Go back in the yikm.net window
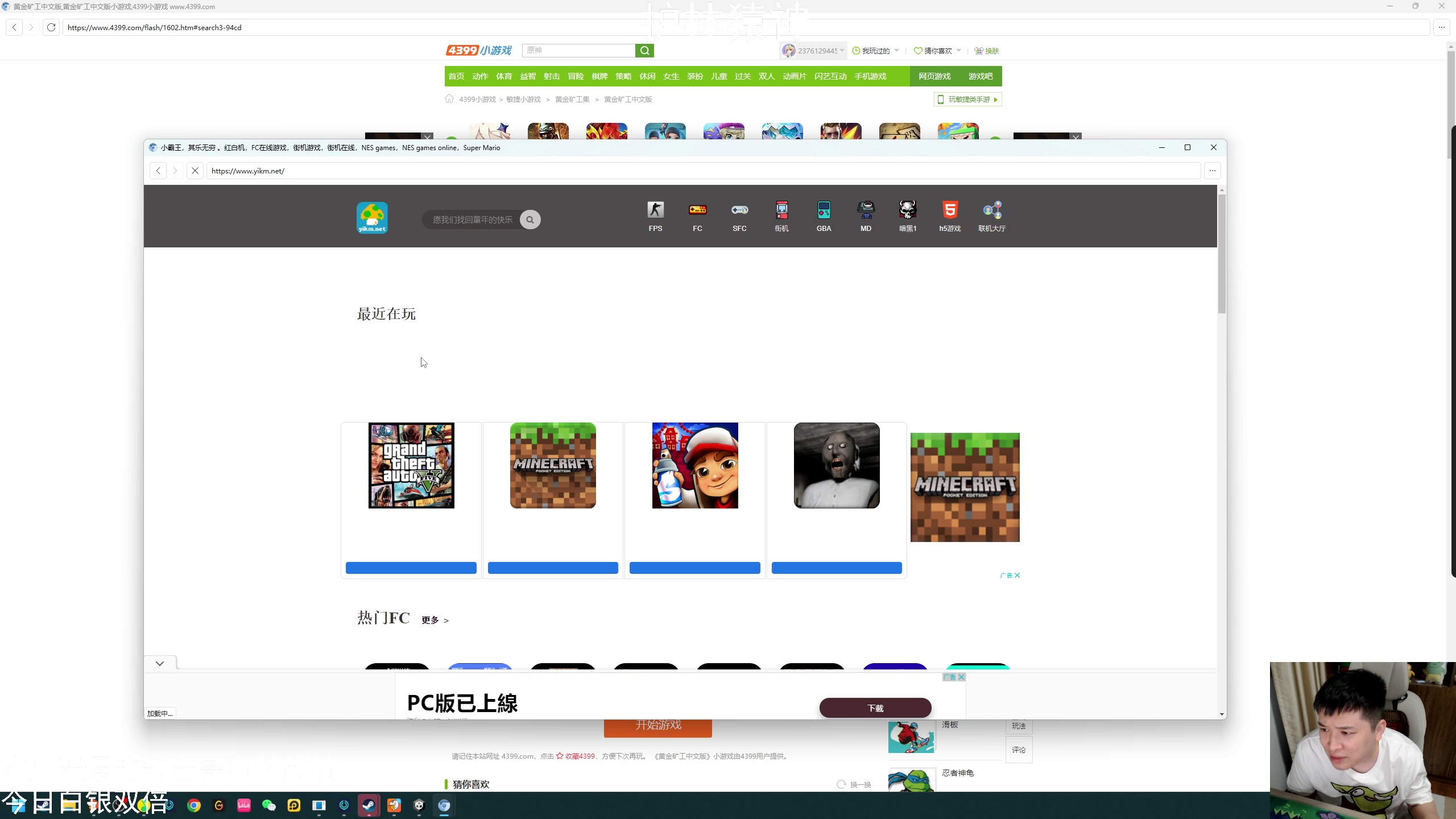 158,171
